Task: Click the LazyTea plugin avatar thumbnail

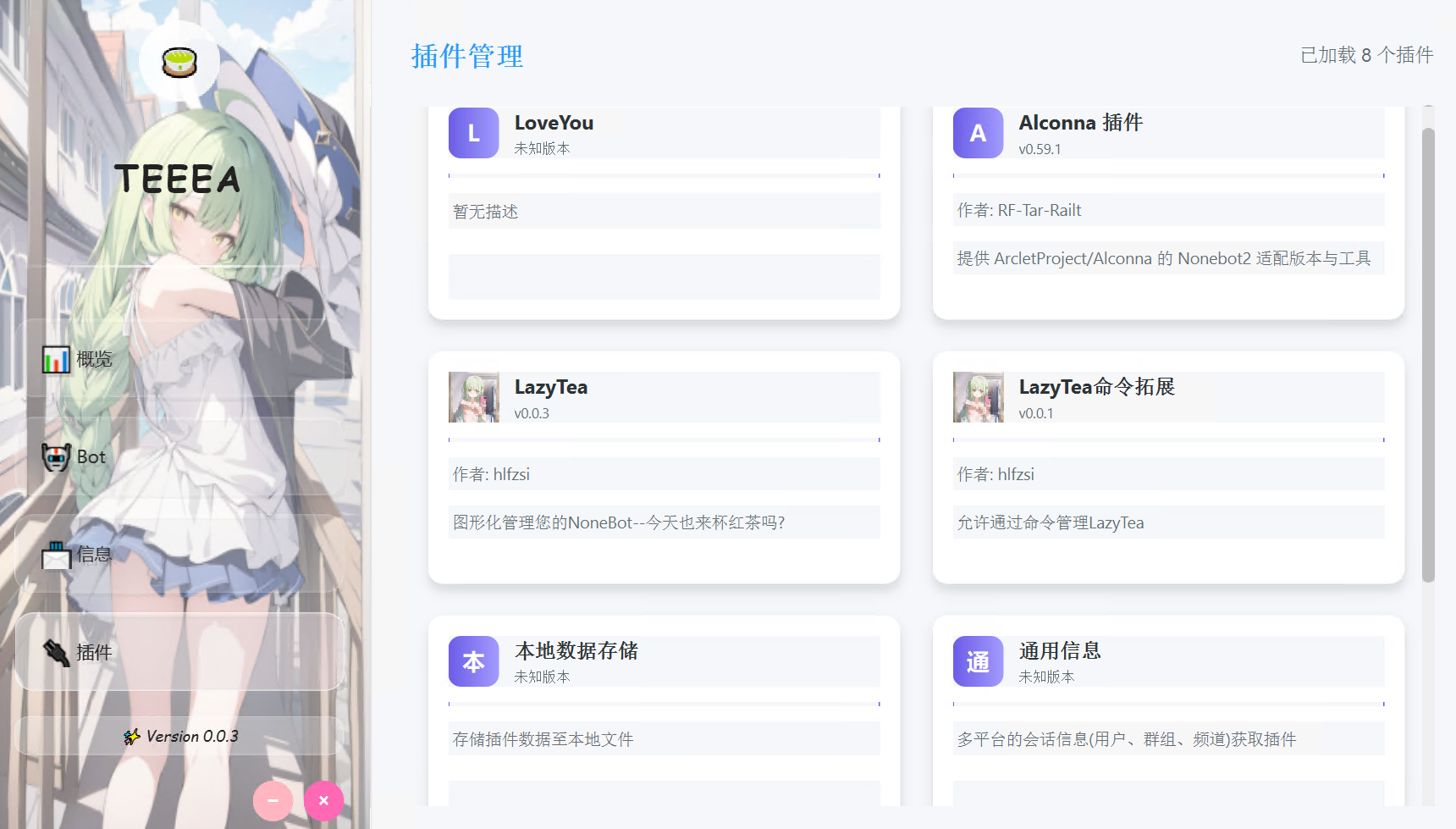Action: [x=473, y=397]
